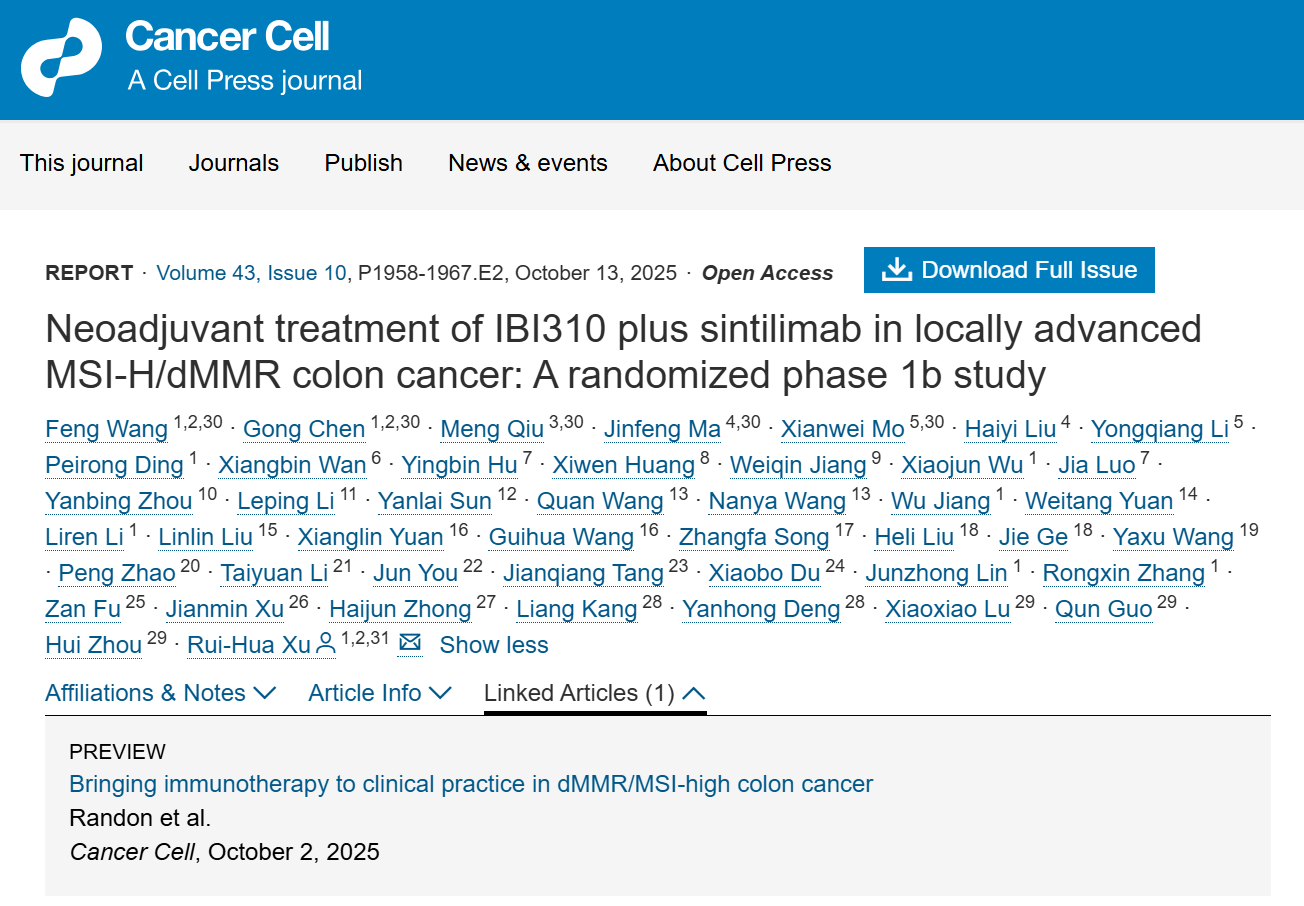Select author Gong Chen's name
Screen dimensions: 1304x906
coord(304,429)
